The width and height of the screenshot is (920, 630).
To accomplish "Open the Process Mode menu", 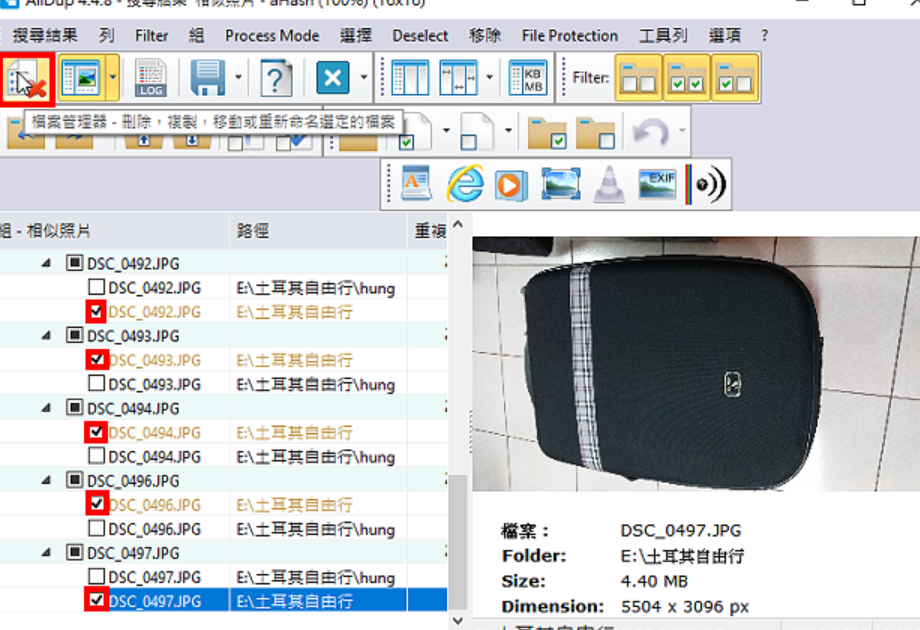I will pos(272,36).
